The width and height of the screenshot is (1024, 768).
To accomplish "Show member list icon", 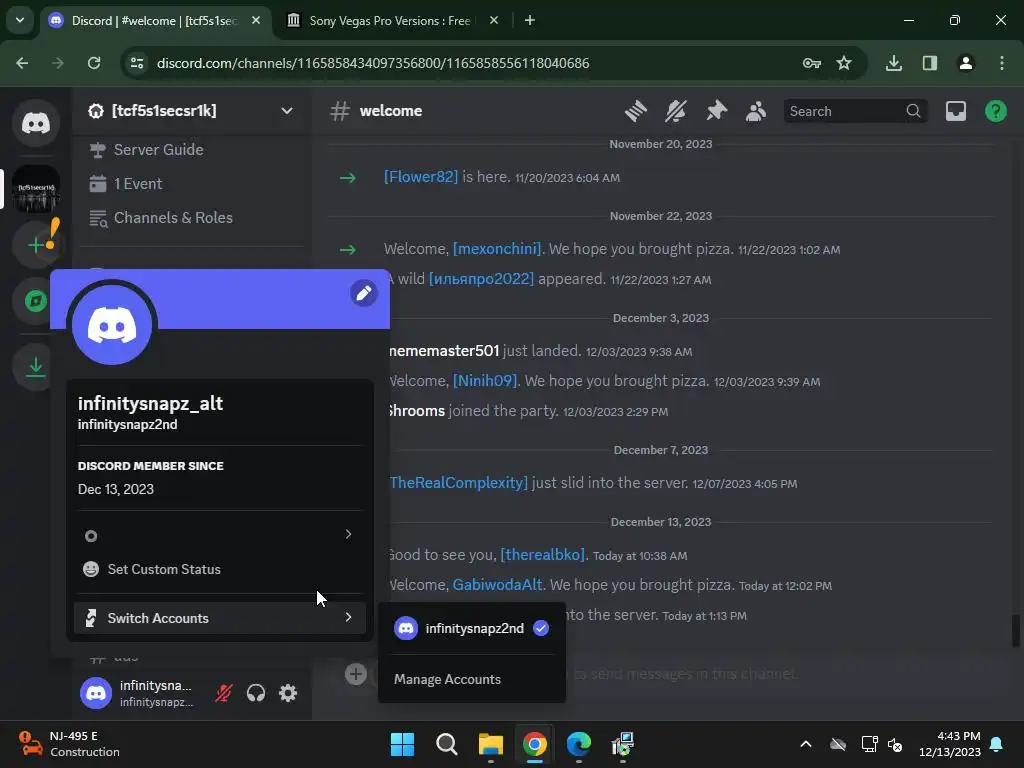I will click(x=756, y=111).
